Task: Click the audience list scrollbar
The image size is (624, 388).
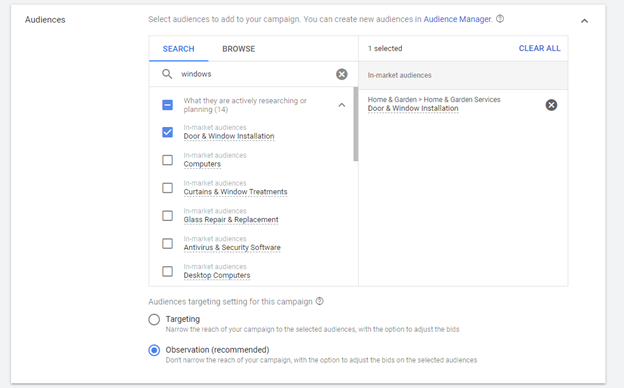Action: 355,124
